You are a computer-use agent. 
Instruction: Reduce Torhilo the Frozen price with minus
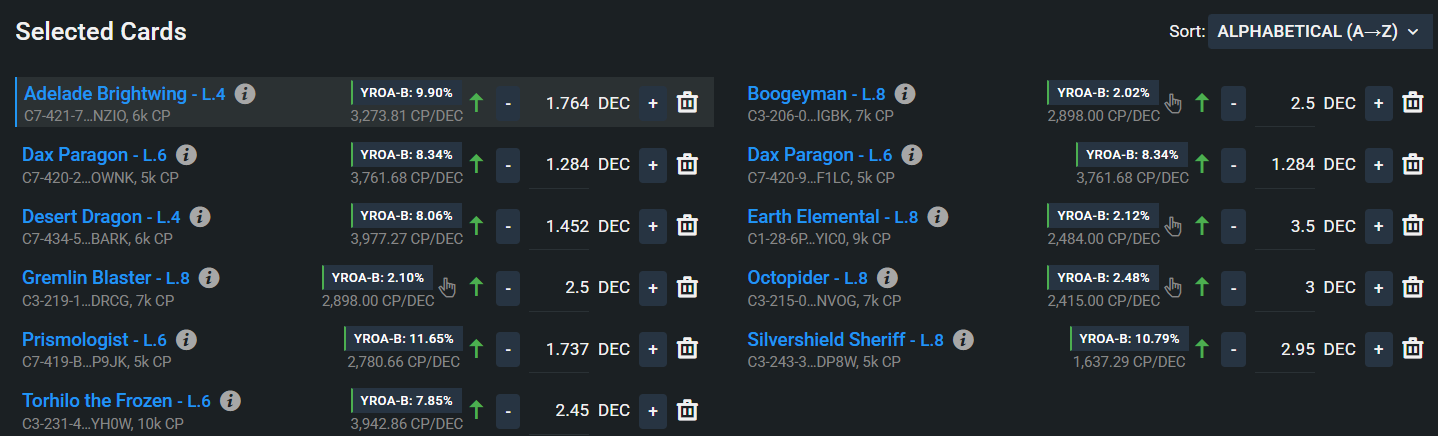click(x=508, y=411)
